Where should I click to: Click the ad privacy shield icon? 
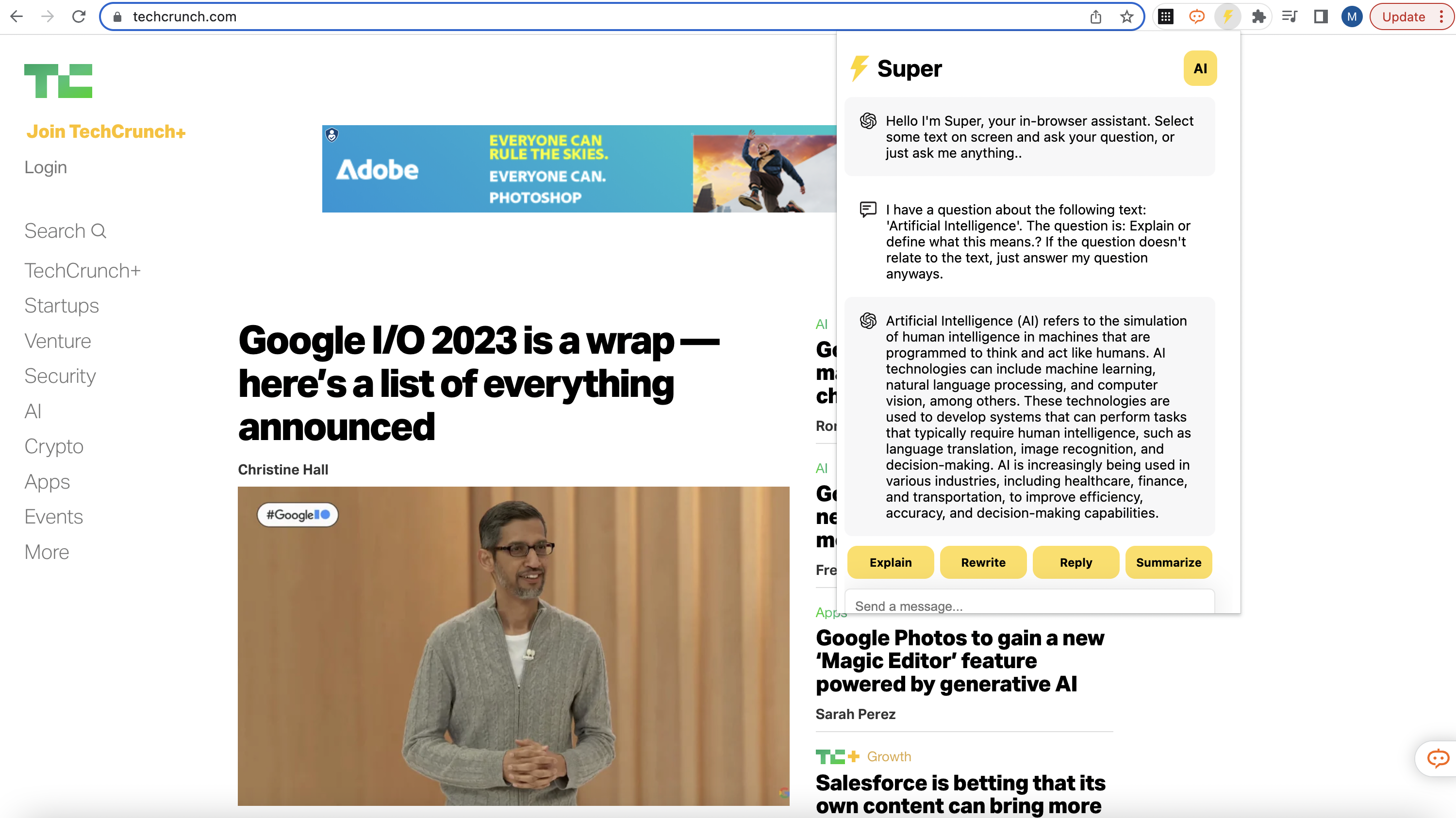(332, 134)
